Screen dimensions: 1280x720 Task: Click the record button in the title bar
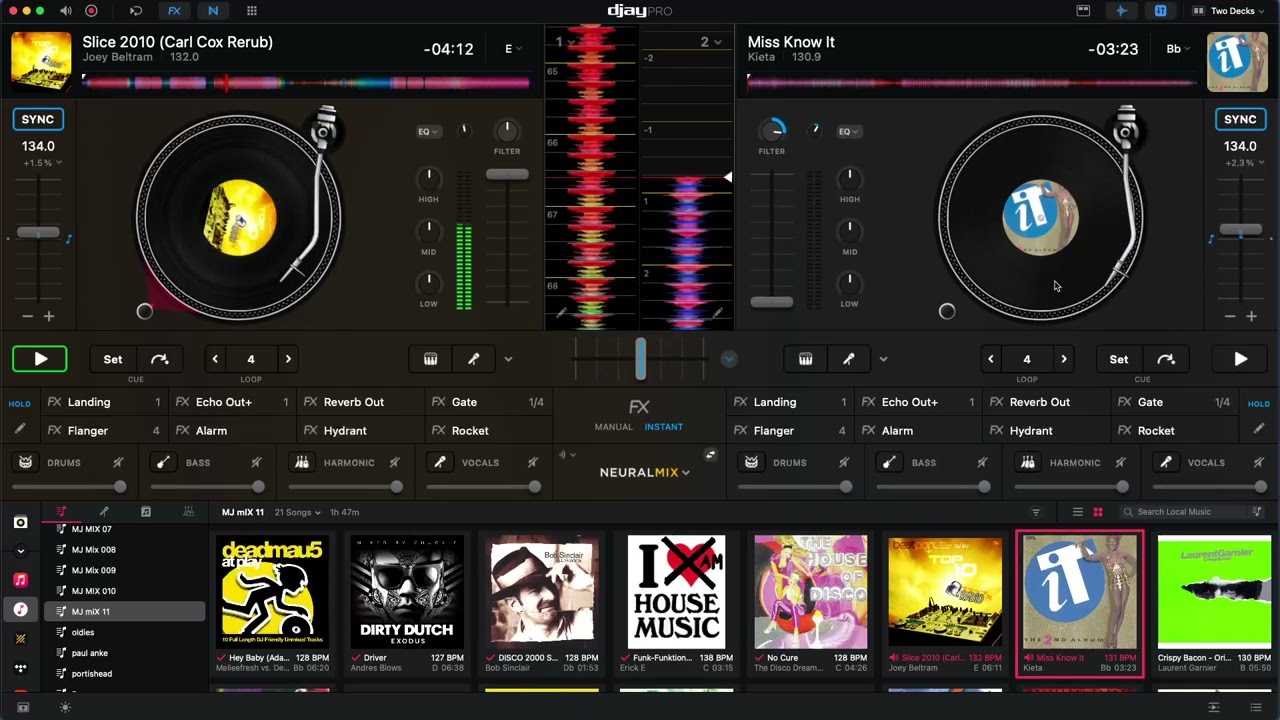coord(91,11)
